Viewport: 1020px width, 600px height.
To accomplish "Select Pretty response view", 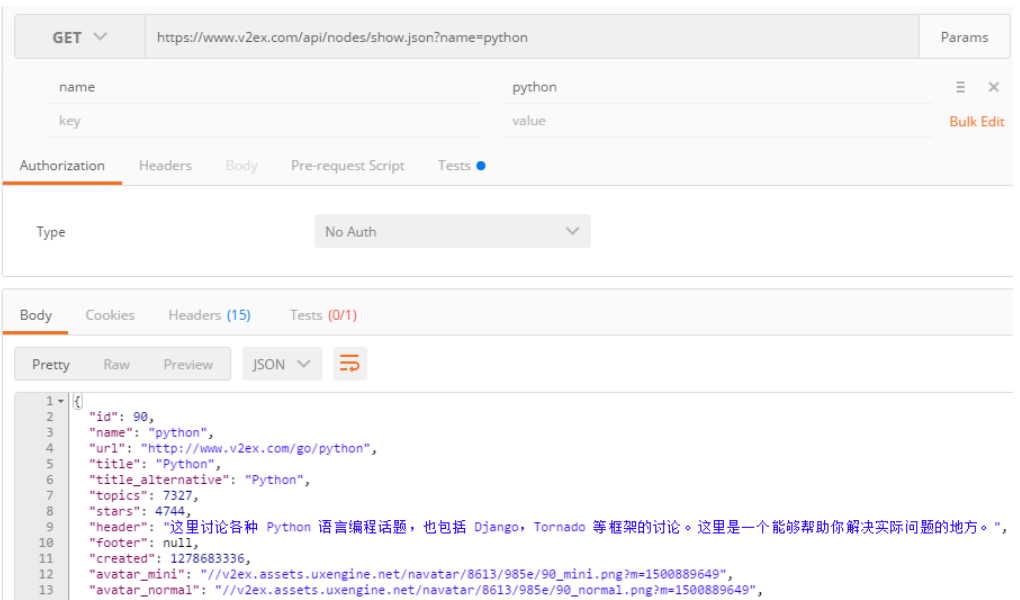I will 51,364.
